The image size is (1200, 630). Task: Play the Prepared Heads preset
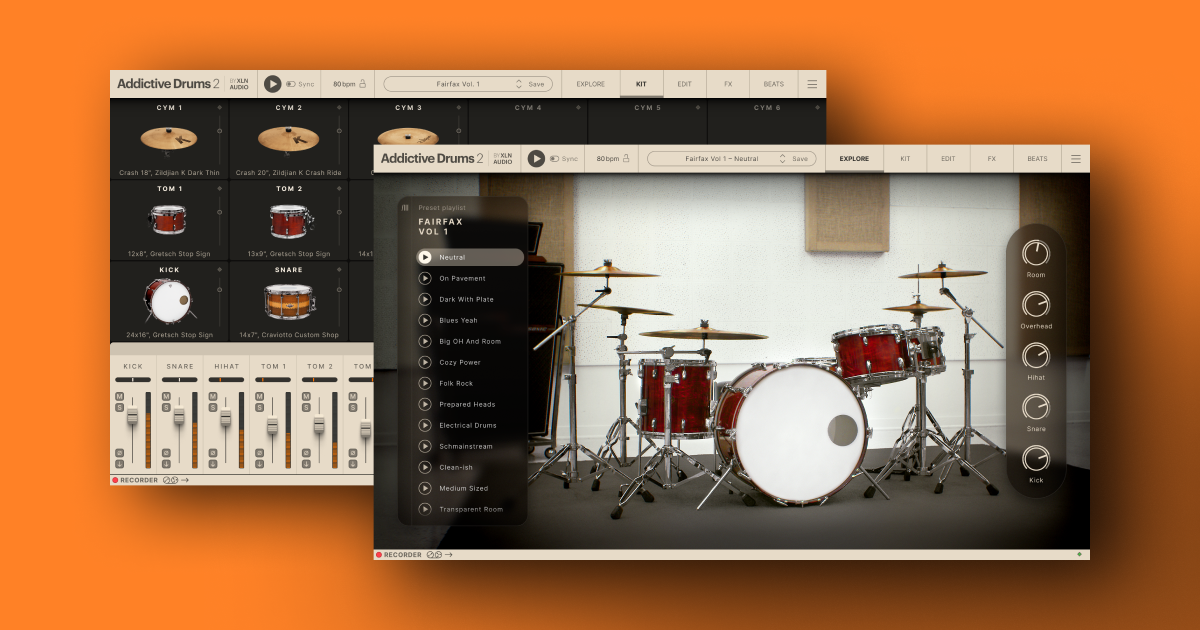coord(425,404)
